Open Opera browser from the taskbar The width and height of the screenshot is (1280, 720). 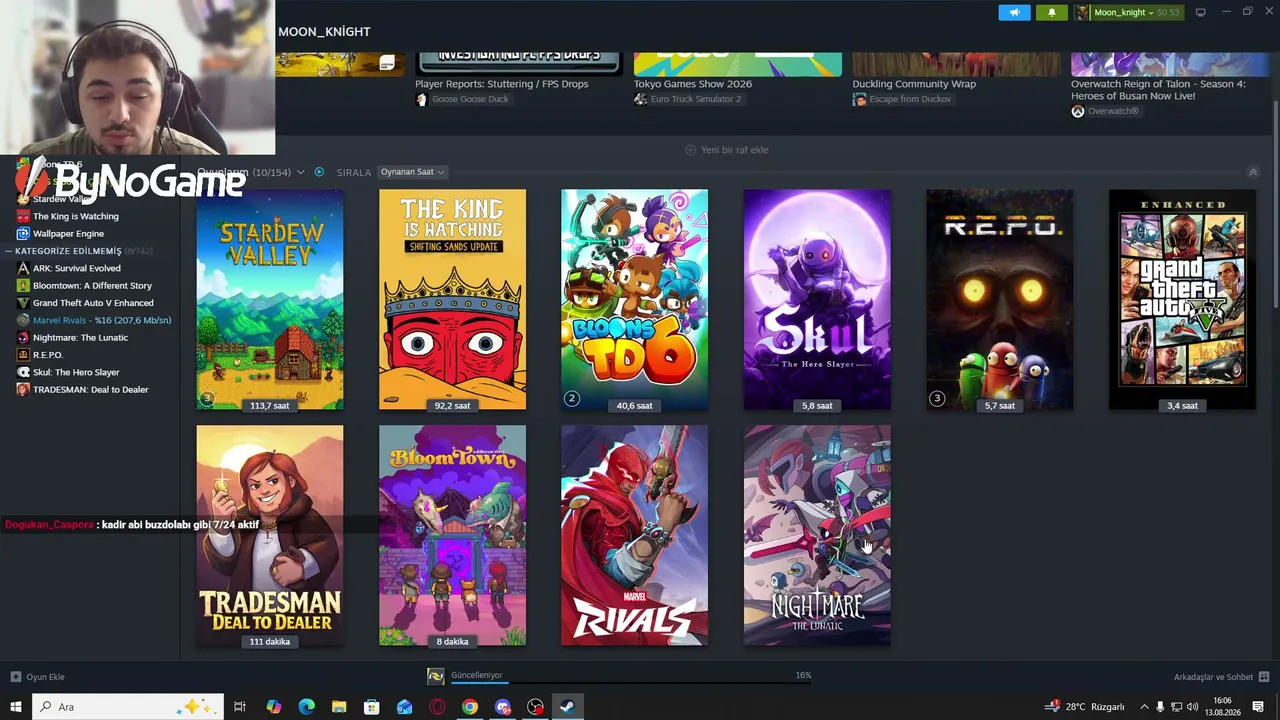tap(437, 707)
